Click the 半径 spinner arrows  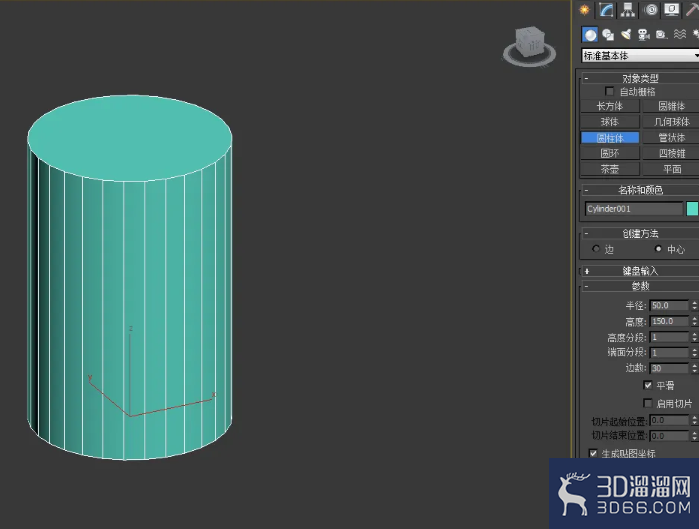(x=695, y=305)
